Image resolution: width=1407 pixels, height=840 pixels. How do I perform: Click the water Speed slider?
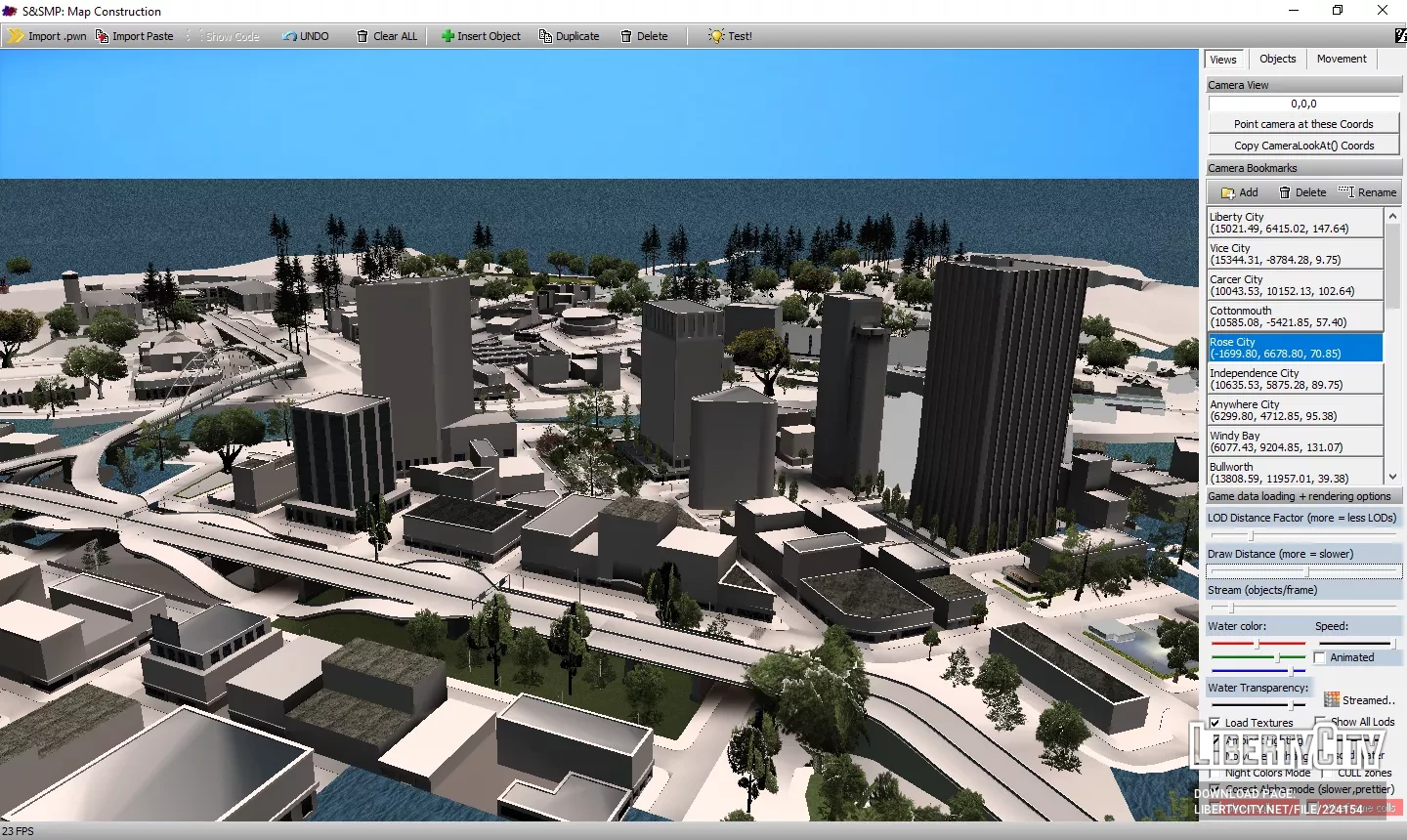click(x=1355, y=644)
